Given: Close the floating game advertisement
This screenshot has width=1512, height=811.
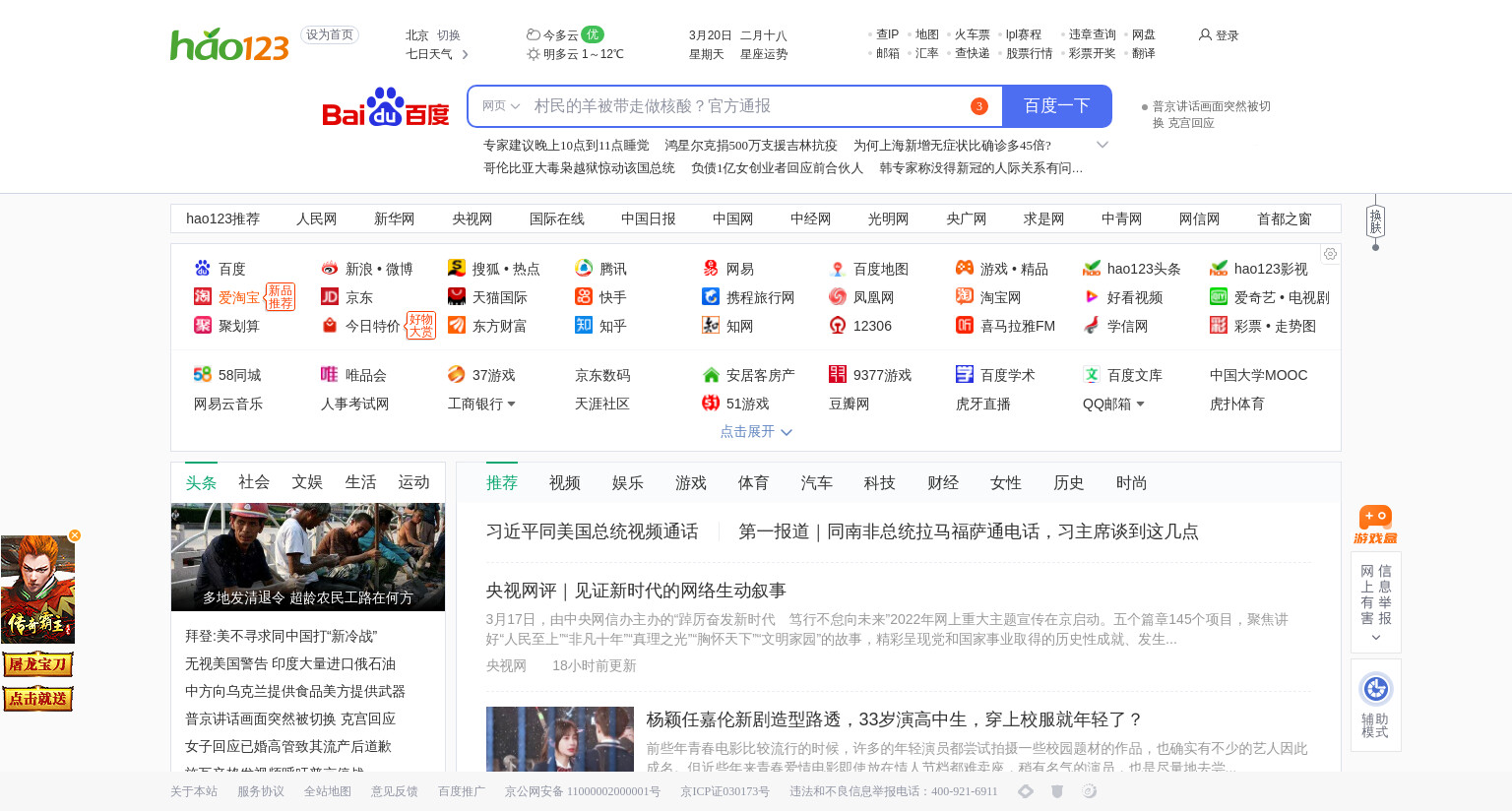Looking at the screenshot, I should coord(75,535).
